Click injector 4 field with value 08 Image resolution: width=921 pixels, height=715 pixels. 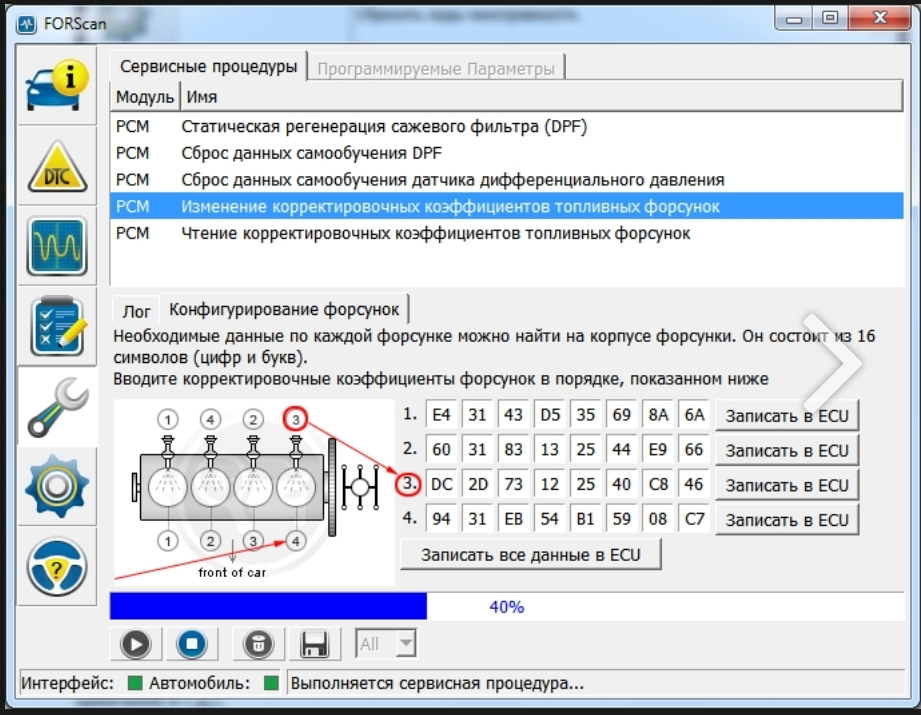coord(658,519)
